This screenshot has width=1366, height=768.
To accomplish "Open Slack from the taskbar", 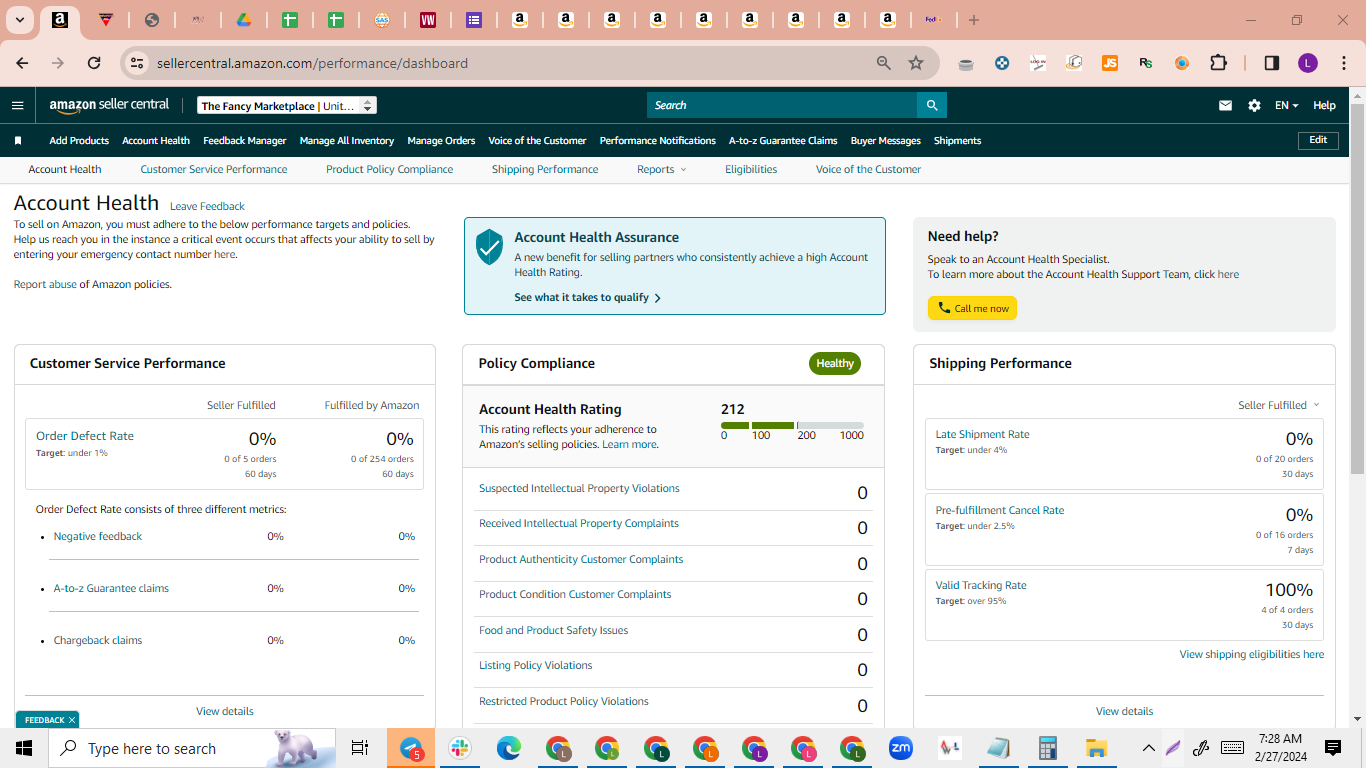I will (460, 748).
